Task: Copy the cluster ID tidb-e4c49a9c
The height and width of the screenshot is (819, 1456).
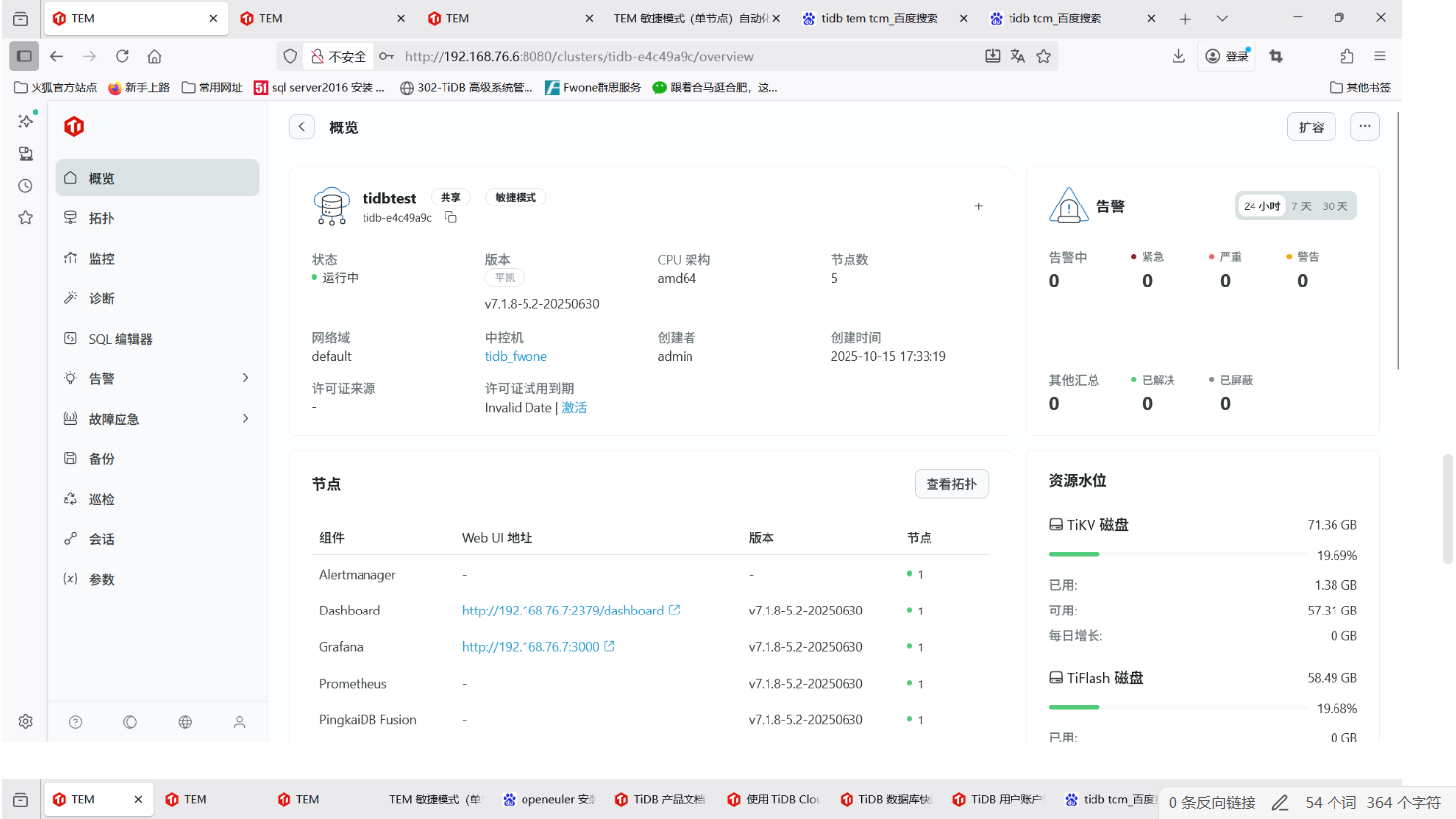Action: coord(450,218)
